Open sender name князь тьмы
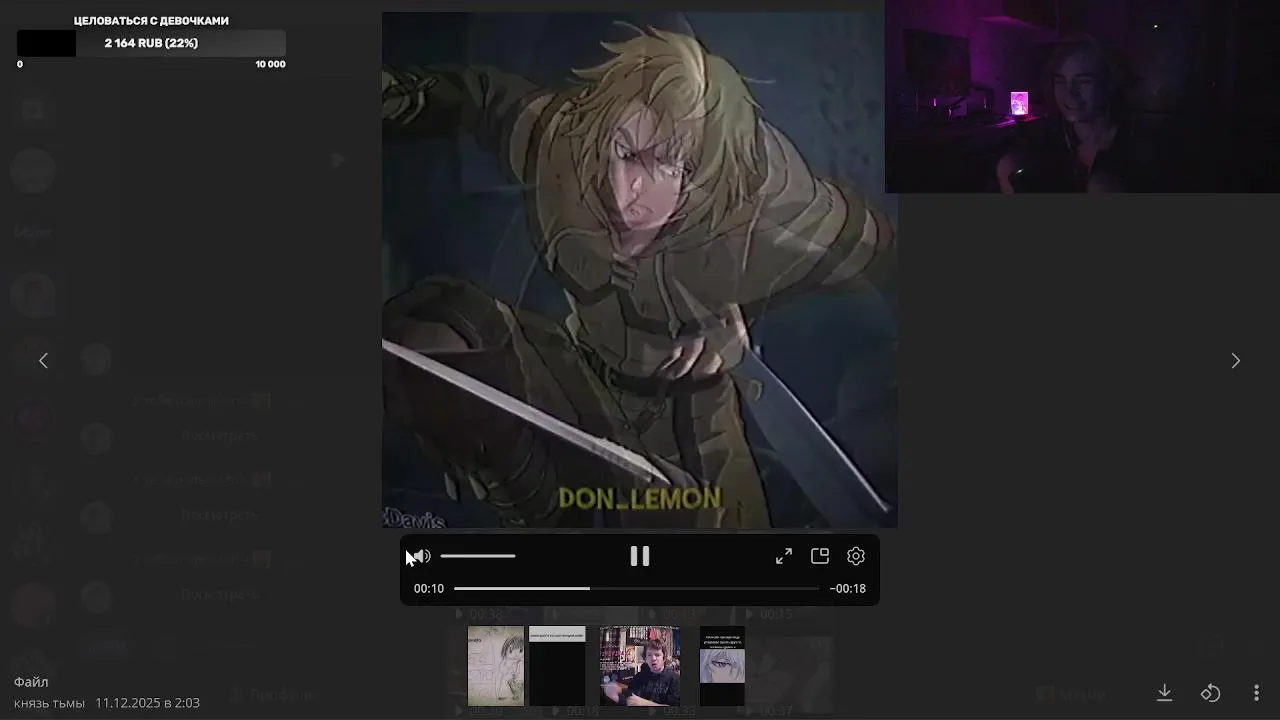 pos(49,703)
